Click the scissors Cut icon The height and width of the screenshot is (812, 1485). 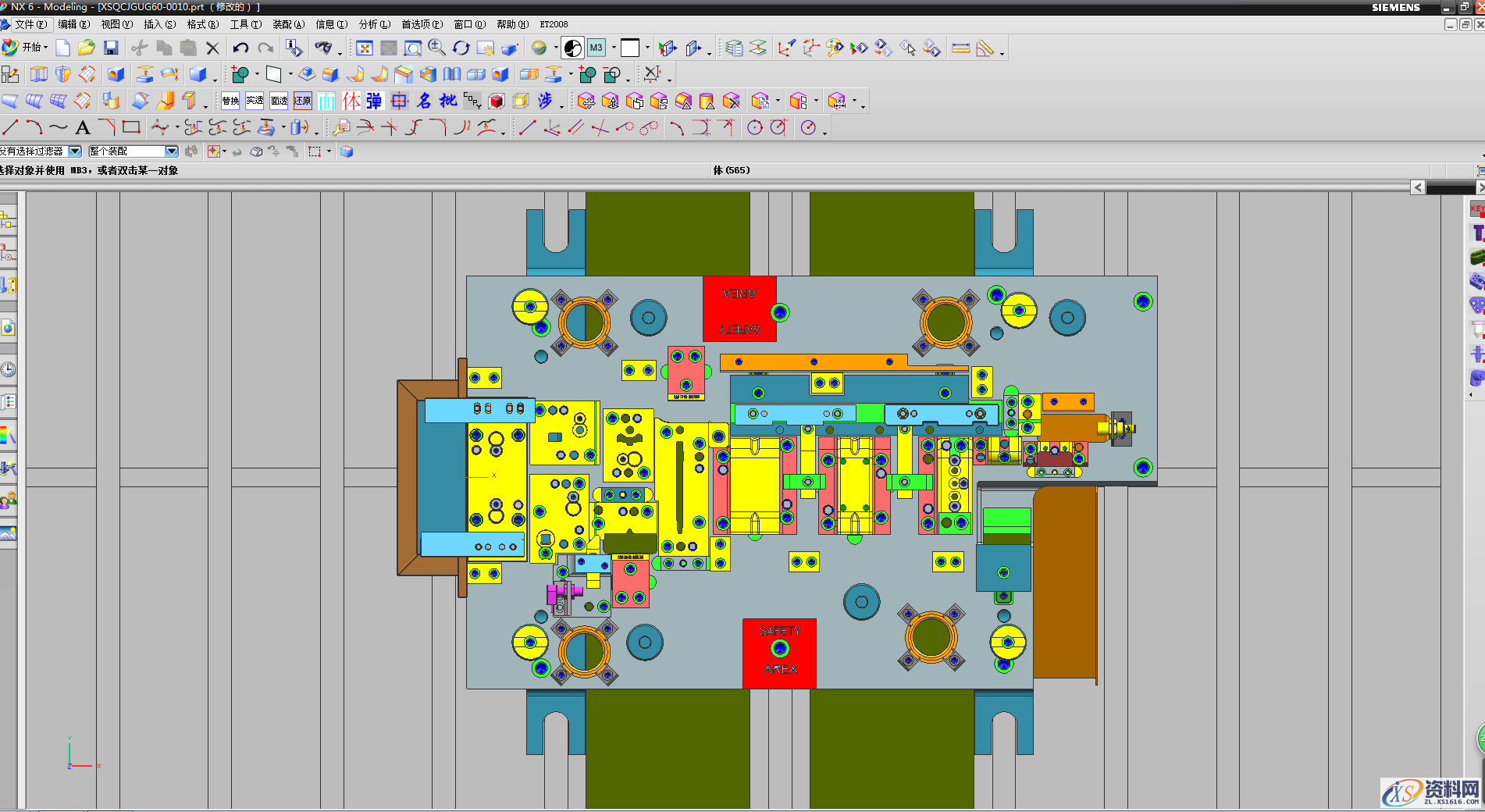[140, 48]
